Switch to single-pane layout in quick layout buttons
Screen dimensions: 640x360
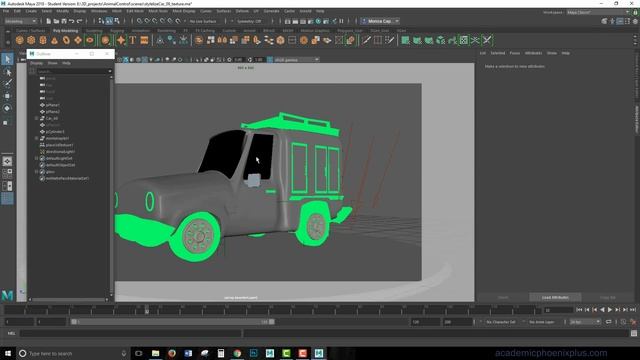[x=7, y=161]
